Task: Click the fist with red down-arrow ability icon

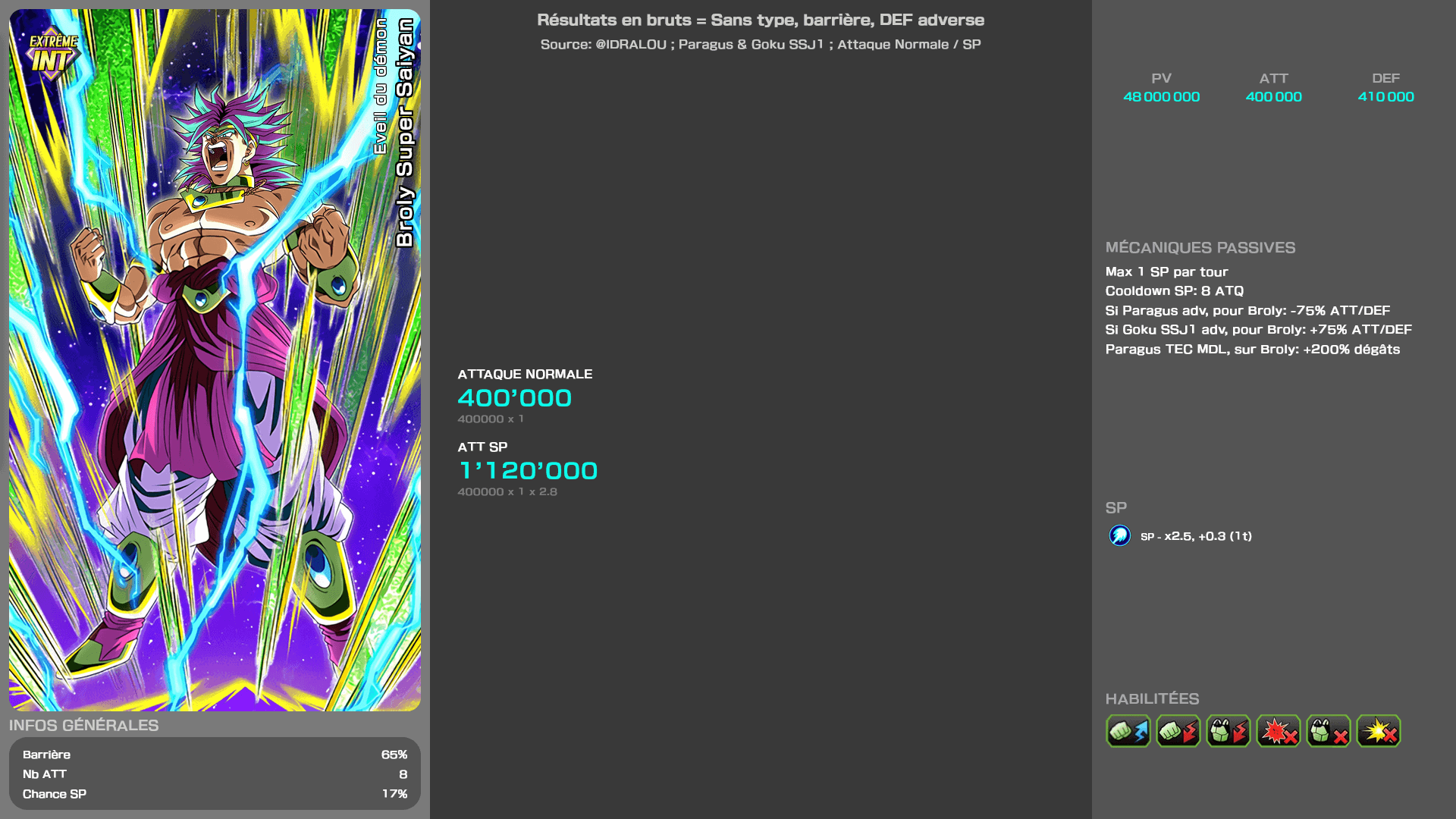Action: click(1178, 731)
